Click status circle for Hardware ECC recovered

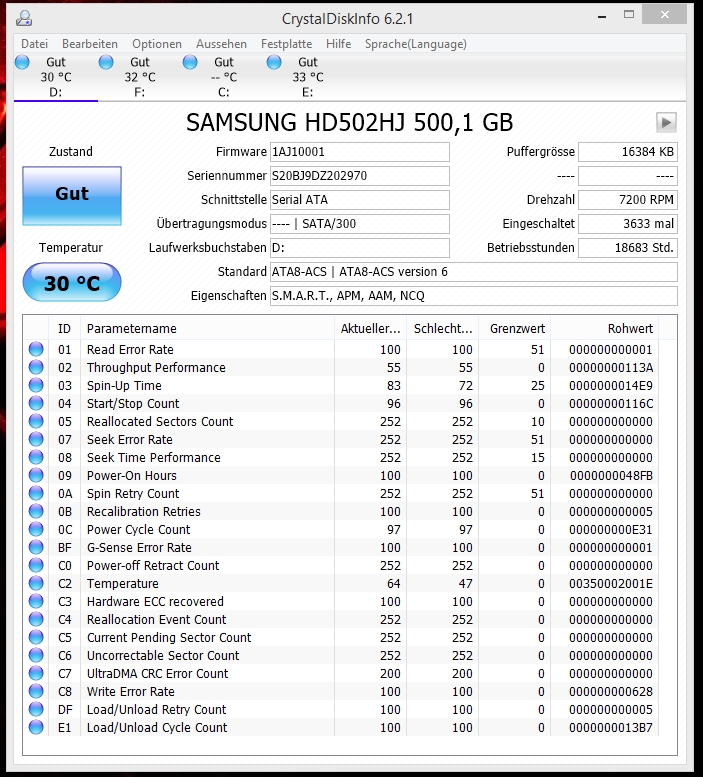click(x=36, y=601)
